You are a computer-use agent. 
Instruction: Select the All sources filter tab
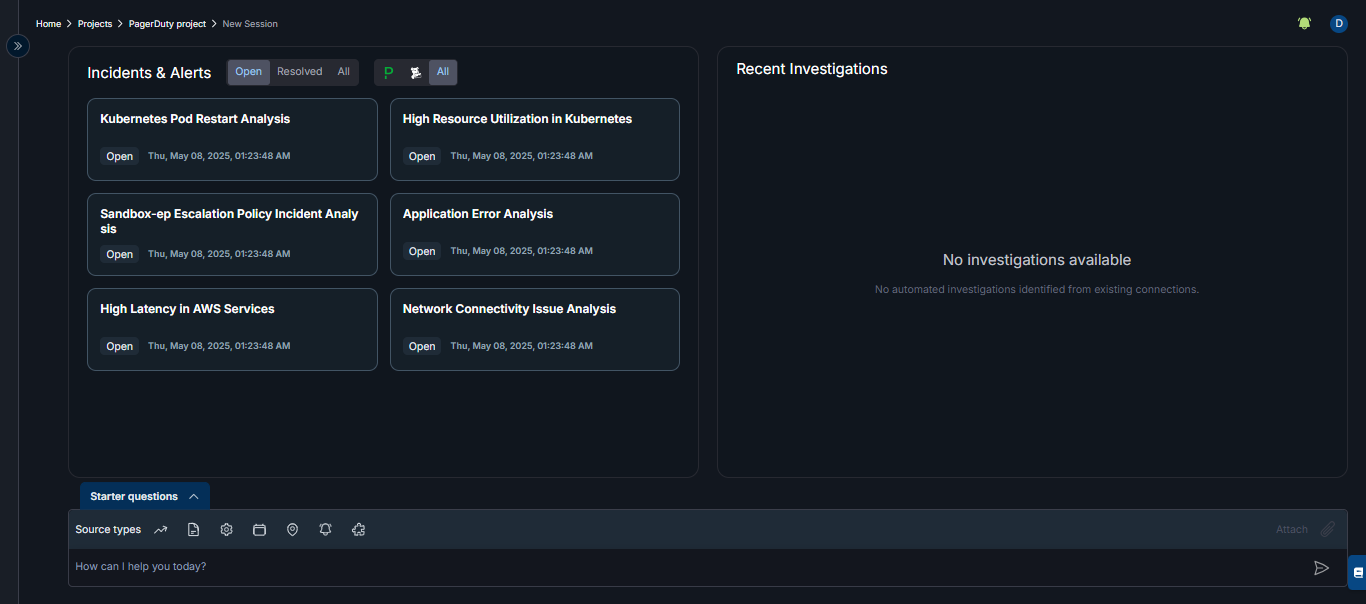tap(443, 72)
